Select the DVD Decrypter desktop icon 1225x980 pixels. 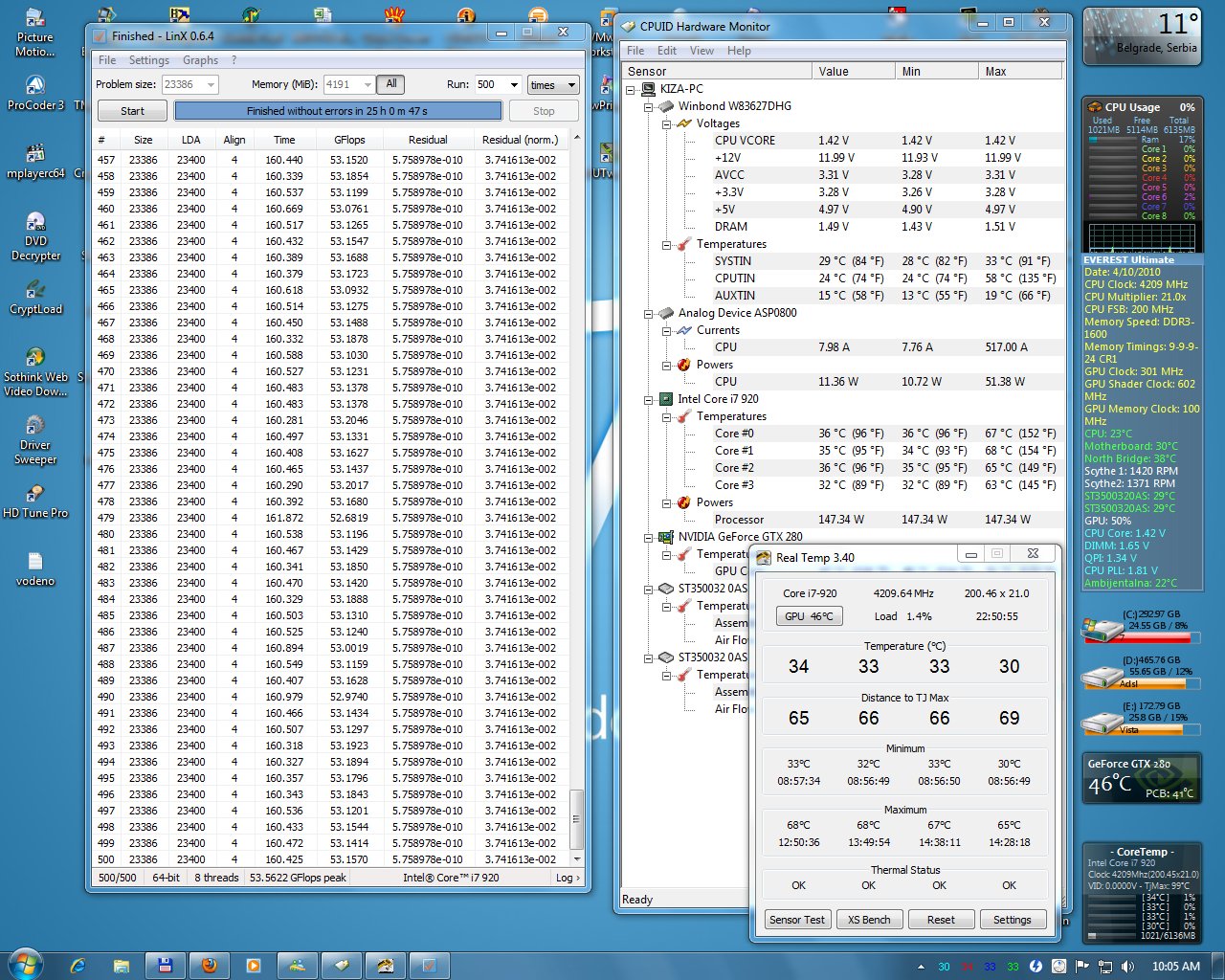(x=35, y=236)
